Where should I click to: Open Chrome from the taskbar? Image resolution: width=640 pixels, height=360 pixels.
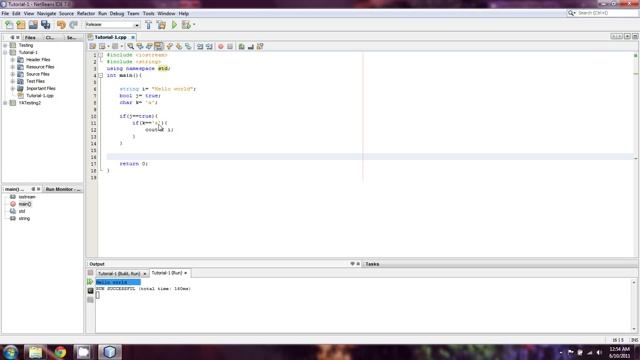60,352
